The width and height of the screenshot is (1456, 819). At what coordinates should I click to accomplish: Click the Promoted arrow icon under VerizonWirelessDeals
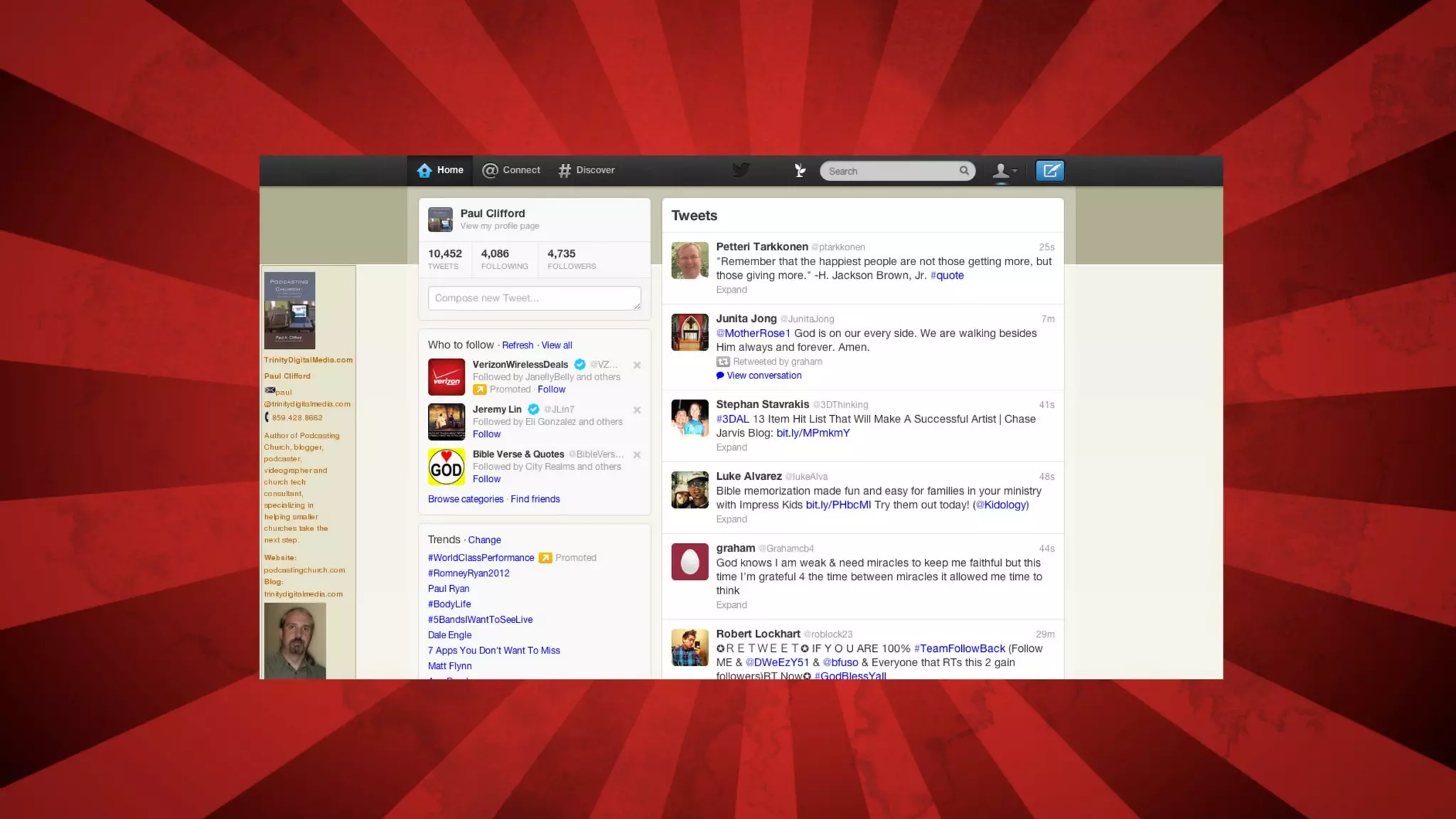[479, 390]
